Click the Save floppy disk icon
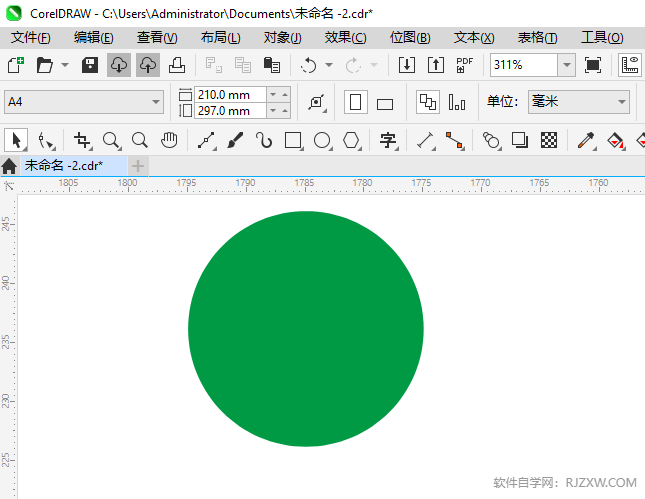The width and height of the screenshot is (645, 499). point(90,65)
